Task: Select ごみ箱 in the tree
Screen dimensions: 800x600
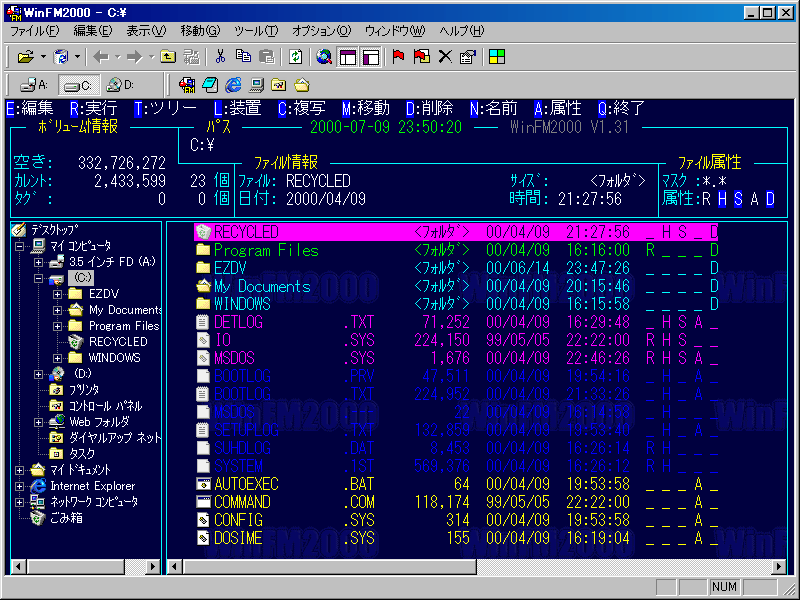Action: coord(66,518)
